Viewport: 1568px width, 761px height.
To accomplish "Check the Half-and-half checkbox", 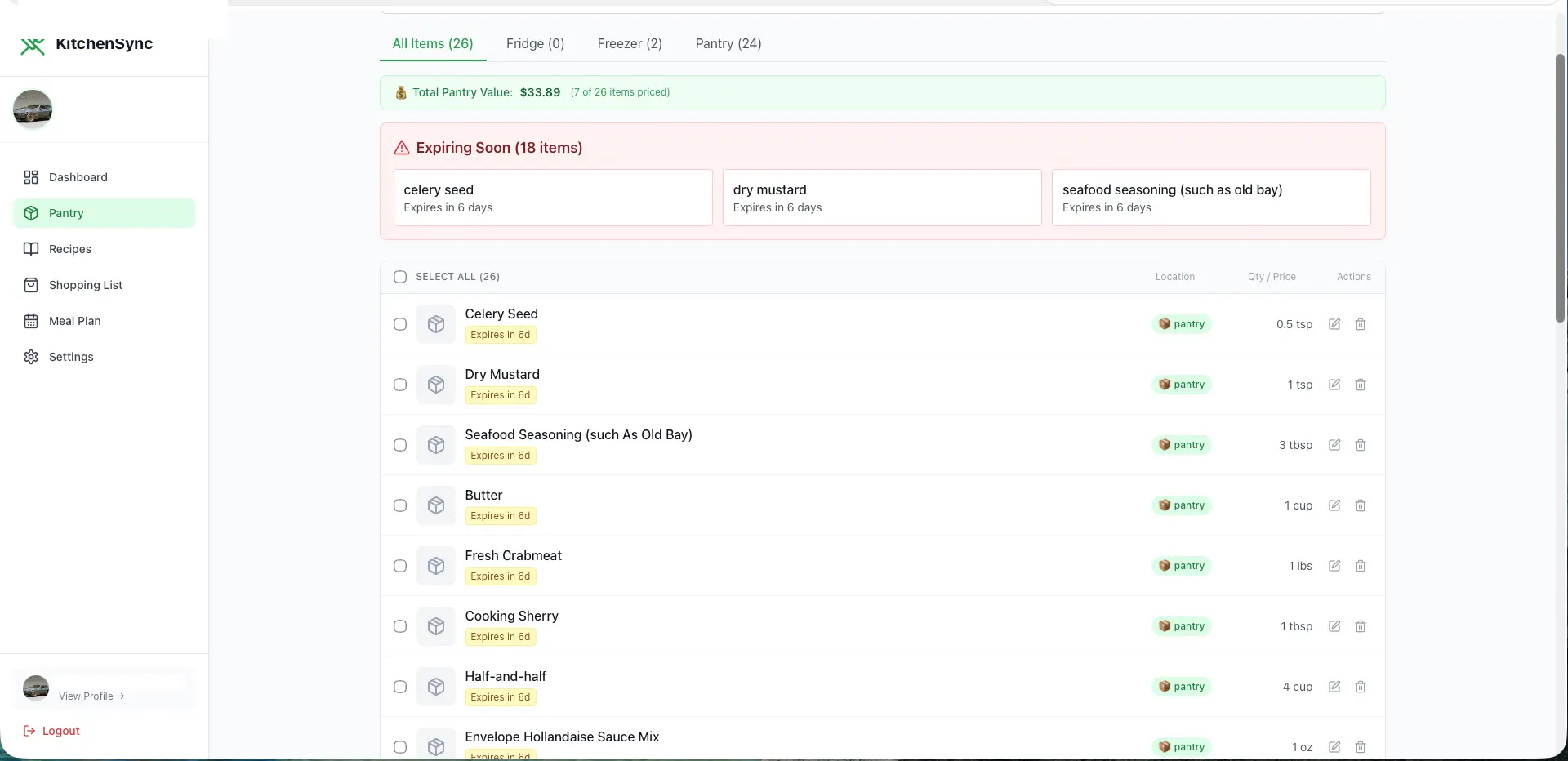I will coord(400,687).
